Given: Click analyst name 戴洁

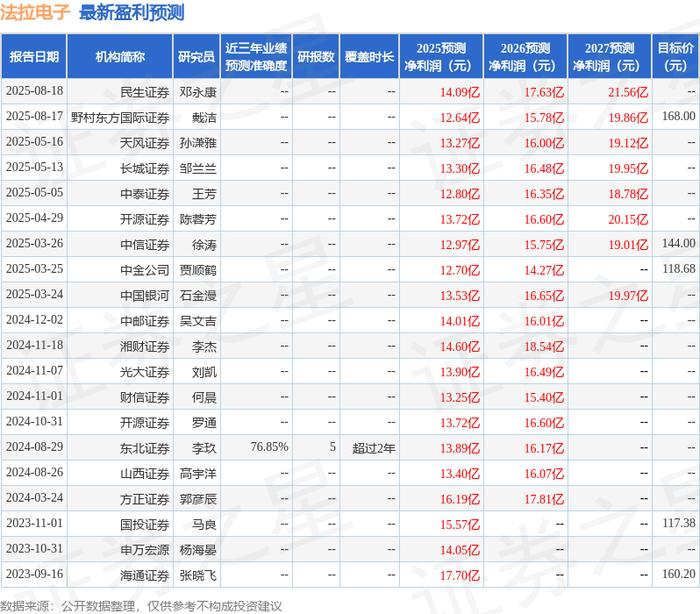Looking at the screenshot, I should tap(204, 118).
